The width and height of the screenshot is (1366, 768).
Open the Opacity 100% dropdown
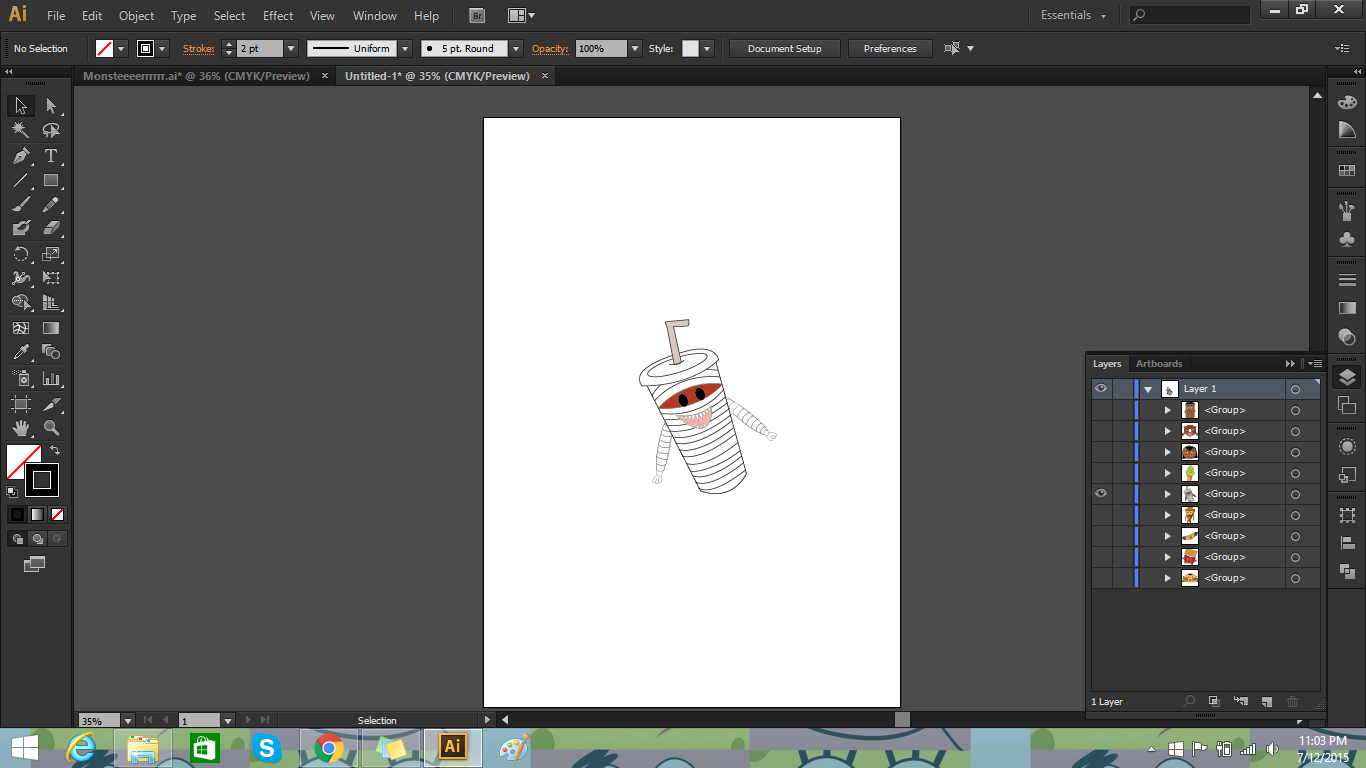pyautogui.click(x=635, y=48)
